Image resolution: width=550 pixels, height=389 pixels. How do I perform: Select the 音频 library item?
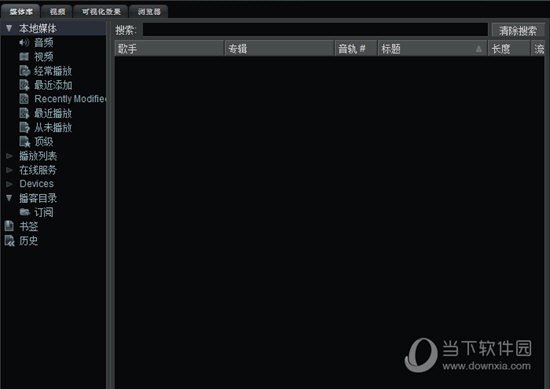click(x=43, y=42)
